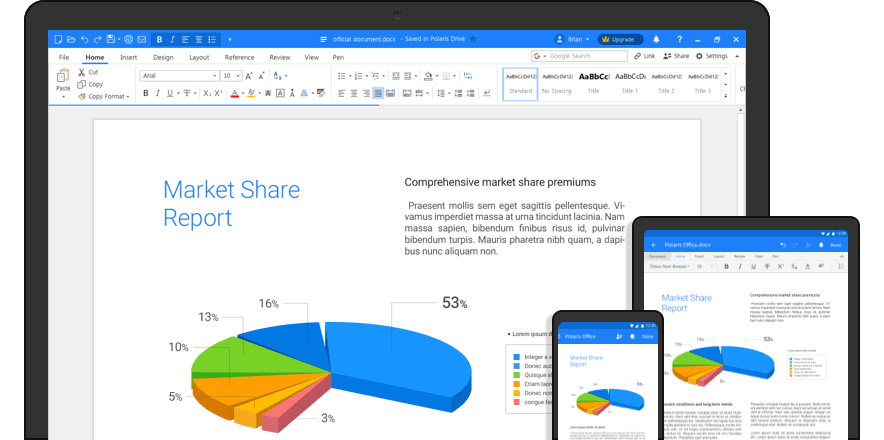Toggle Bold in the ribbon font group

[145, 93]
